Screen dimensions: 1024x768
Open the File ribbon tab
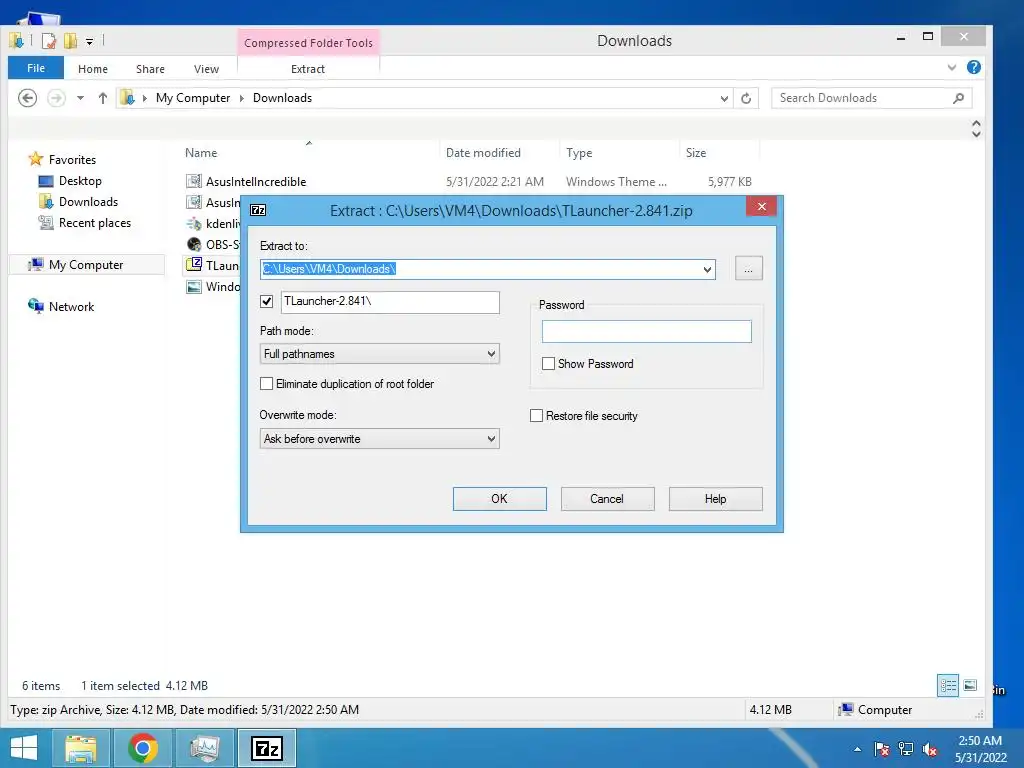tap(36, 68)
